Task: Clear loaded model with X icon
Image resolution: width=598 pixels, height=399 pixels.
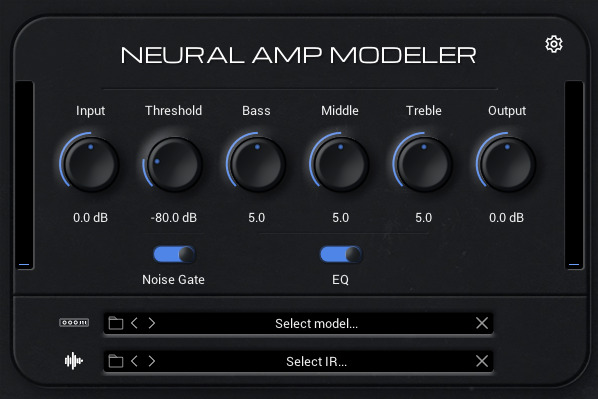Action: 482,323
